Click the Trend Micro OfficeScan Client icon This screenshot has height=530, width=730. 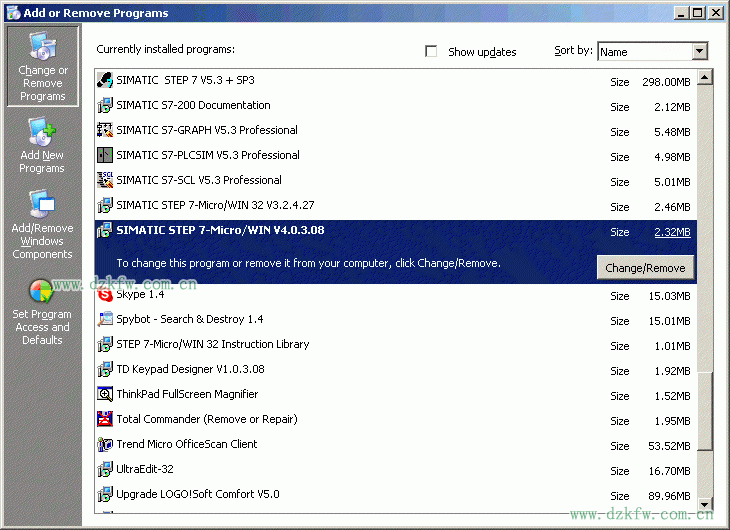[105, 444]
